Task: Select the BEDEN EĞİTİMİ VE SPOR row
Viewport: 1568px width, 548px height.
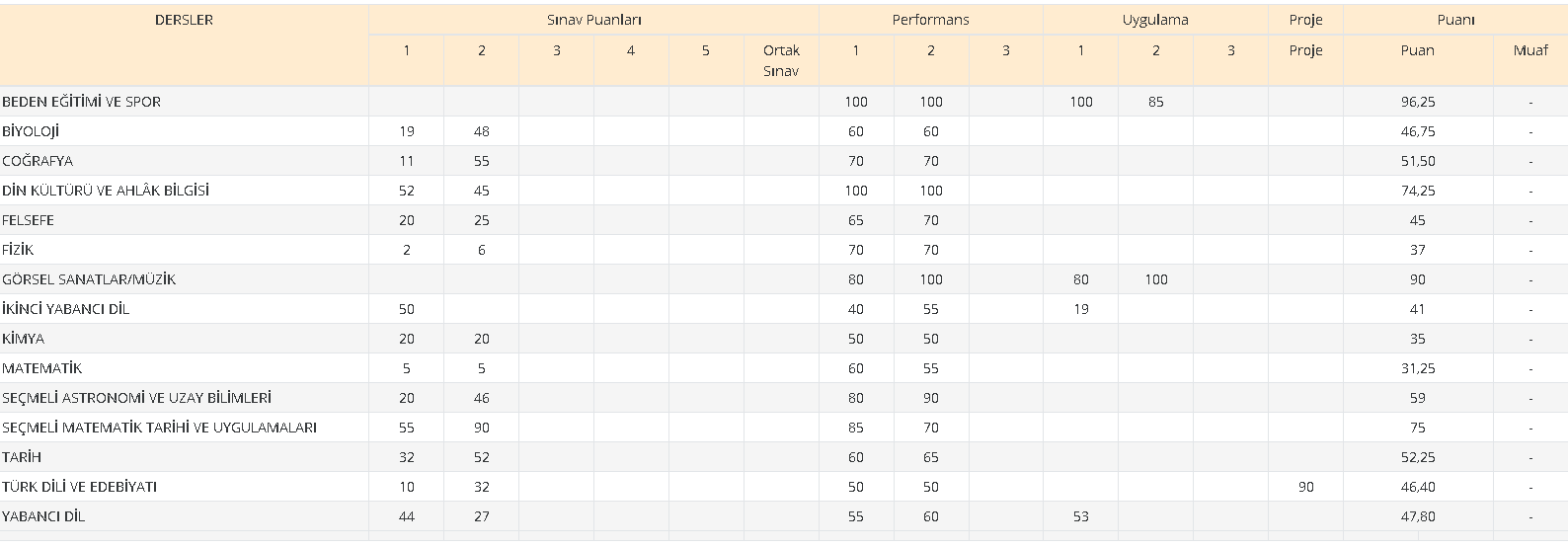Action: (784, 102)
